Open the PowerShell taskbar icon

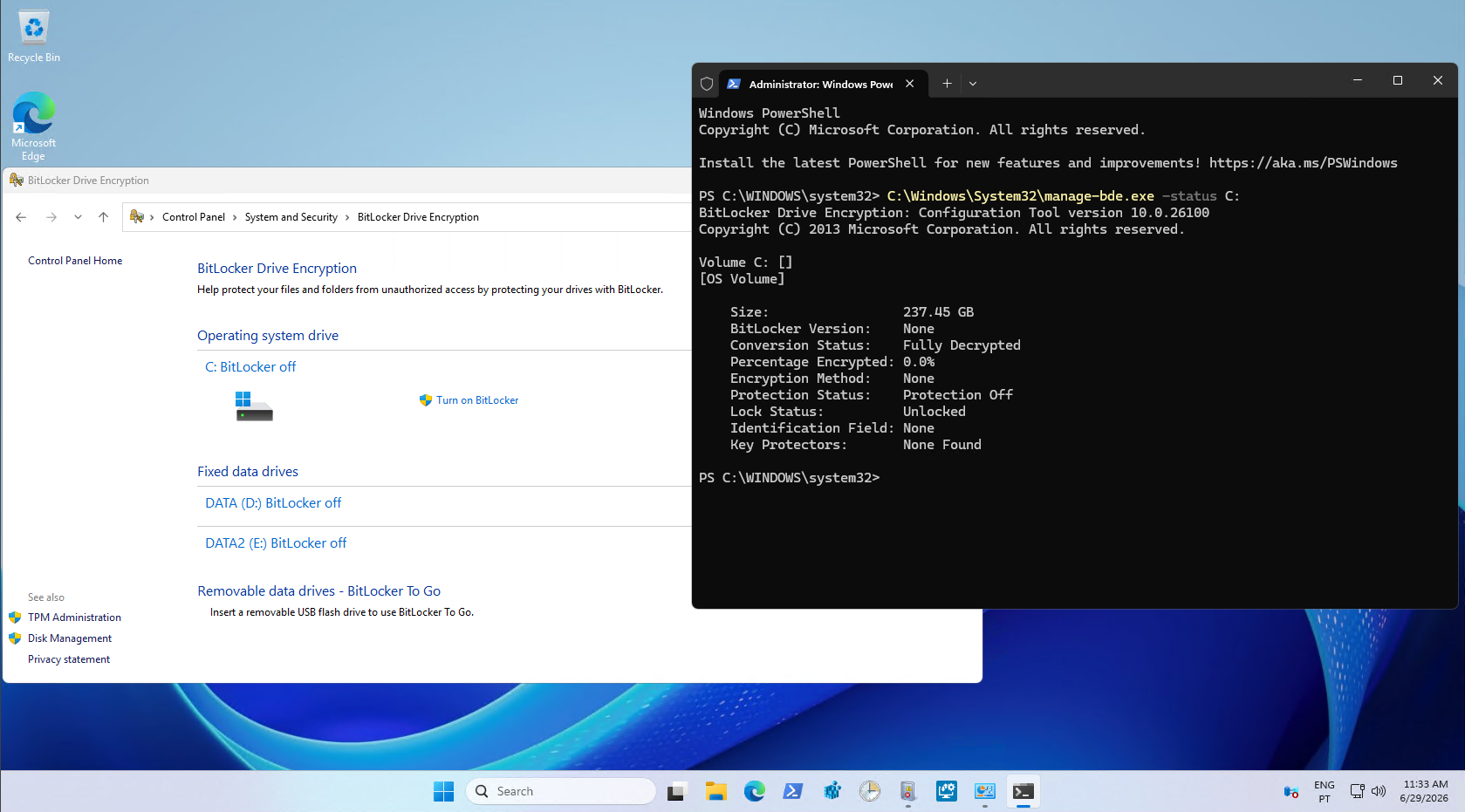pyautogui.click(x=793, y=791)
